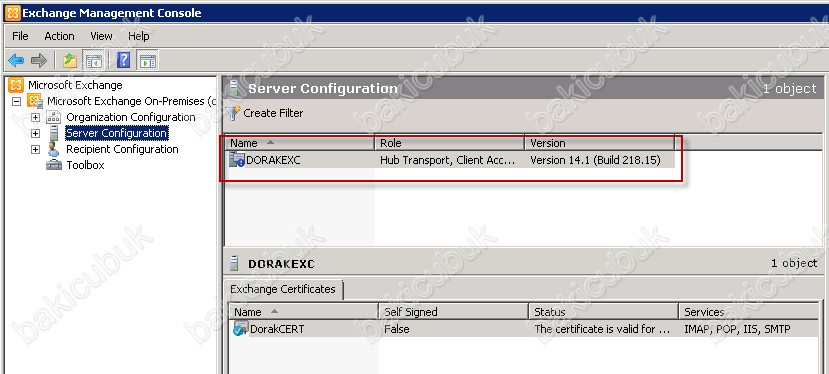Open the Action menu
This screenshot has width=829, height=374.
pyautogui.click(x=59, y=36)
